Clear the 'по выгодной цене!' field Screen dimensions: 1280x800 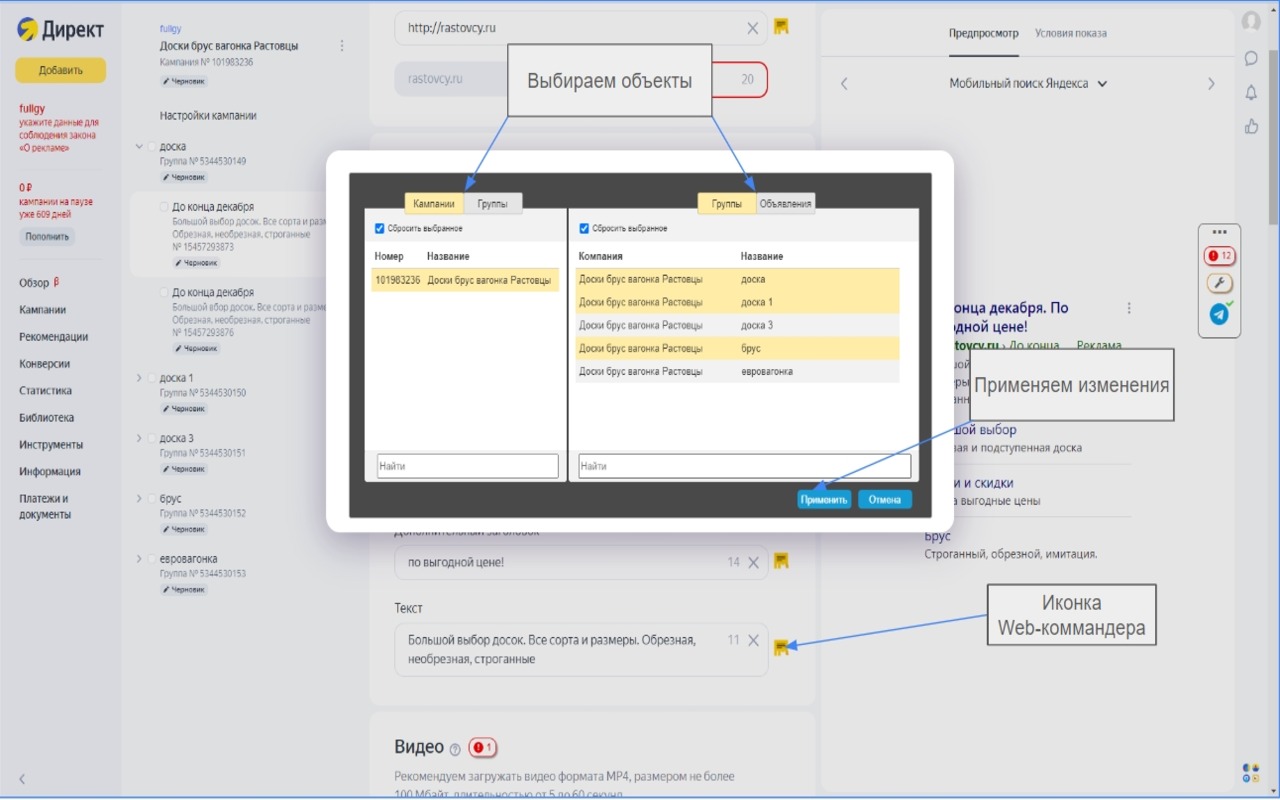(x=753, y=562)
